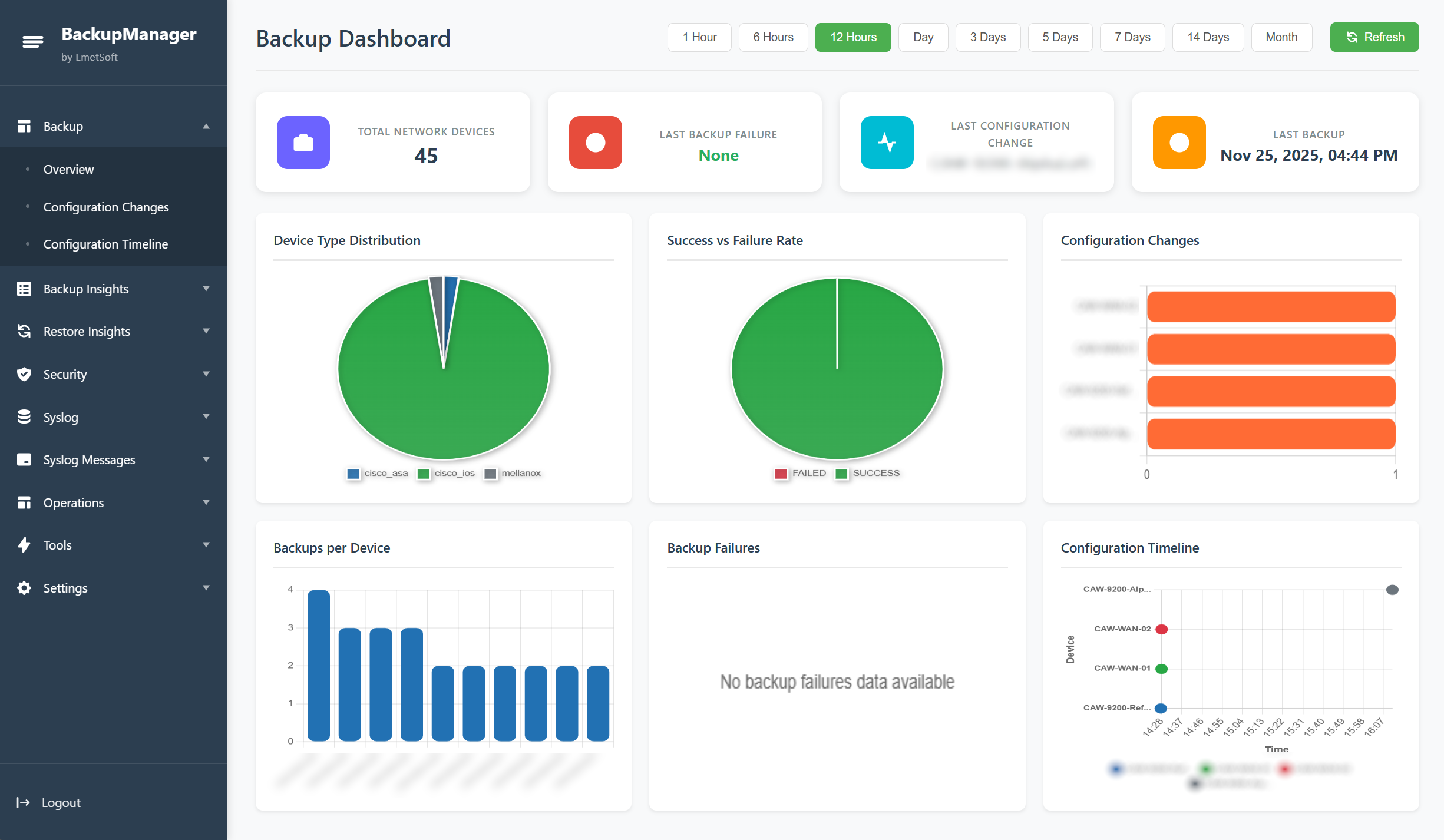Click the red Last Backup Failure icon
The height and width of the screenshot is (840, 1444).
click(x=596, y=143)
